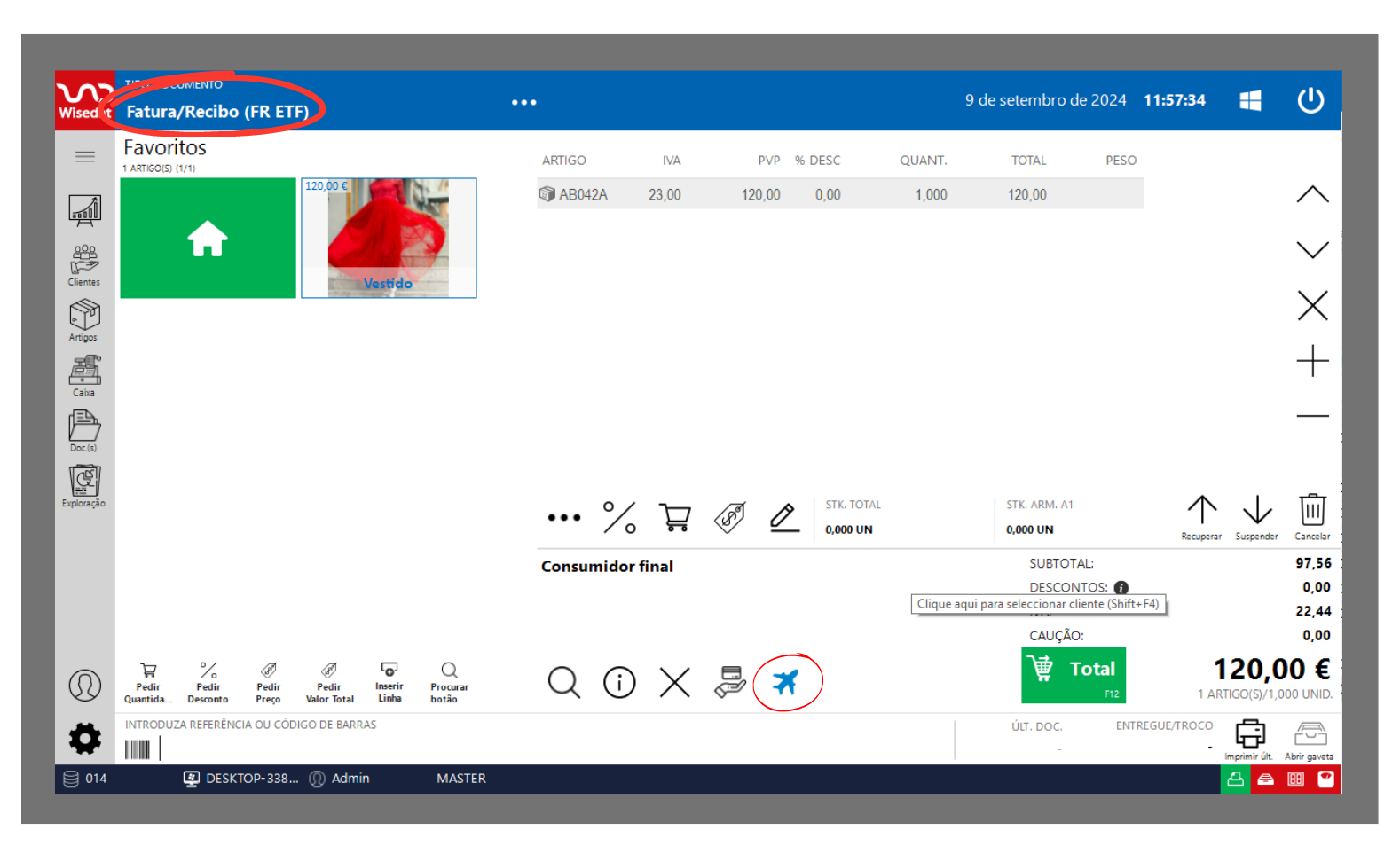Select the Vestido product thumbnail
Screen dimensions: 1400x847
389,238
